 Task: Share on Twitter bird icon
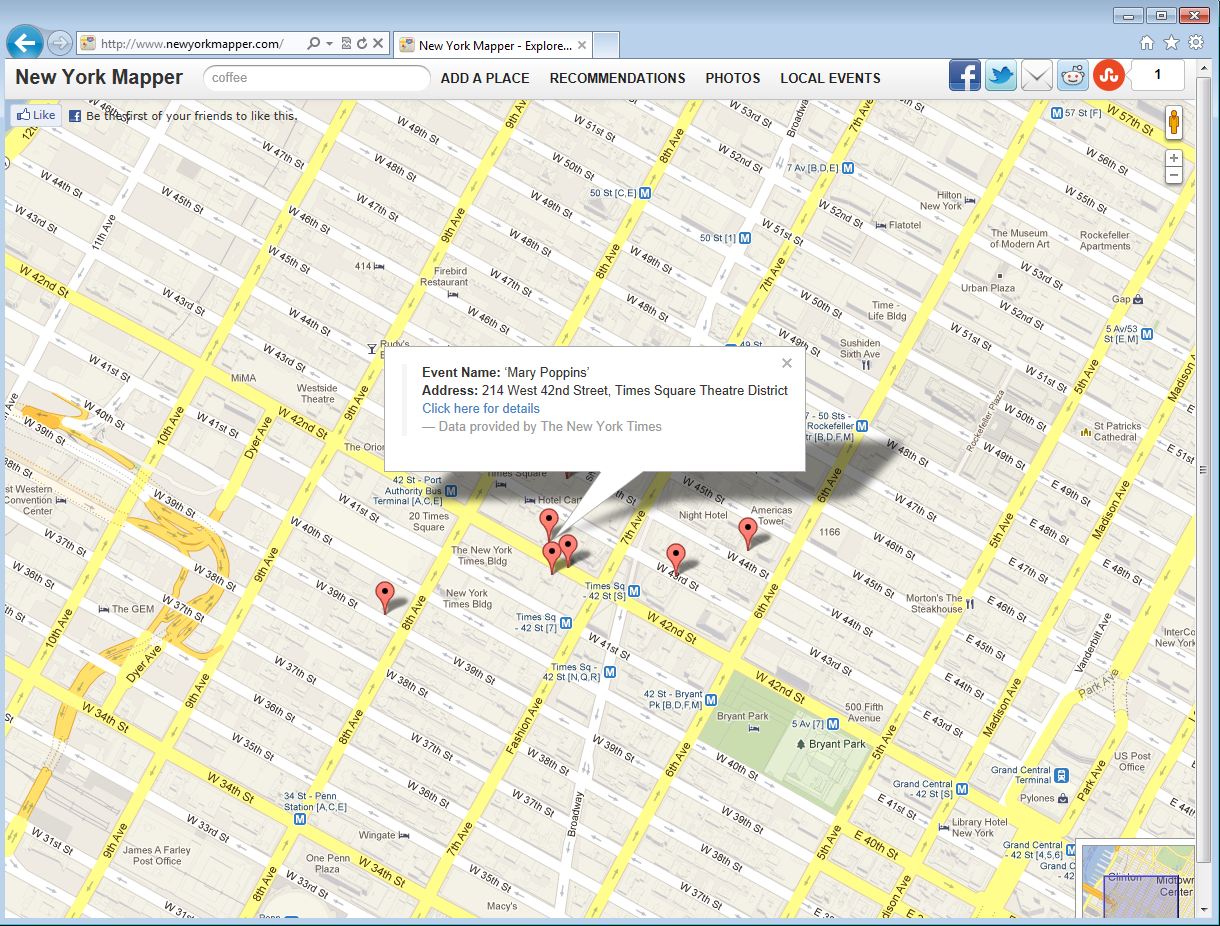tap(1001, 76)
